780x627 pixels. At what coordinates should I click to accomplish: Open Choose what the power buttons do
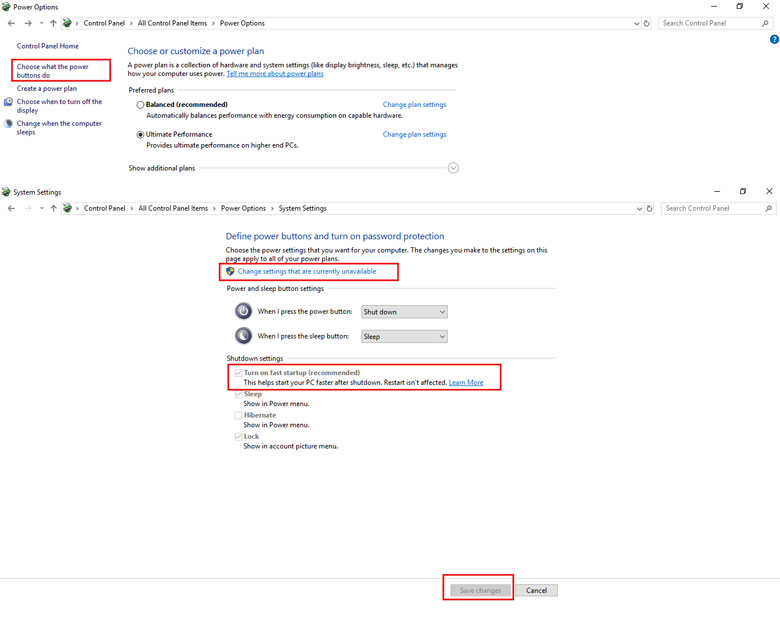pyautogui.click(x=52, y=71)
